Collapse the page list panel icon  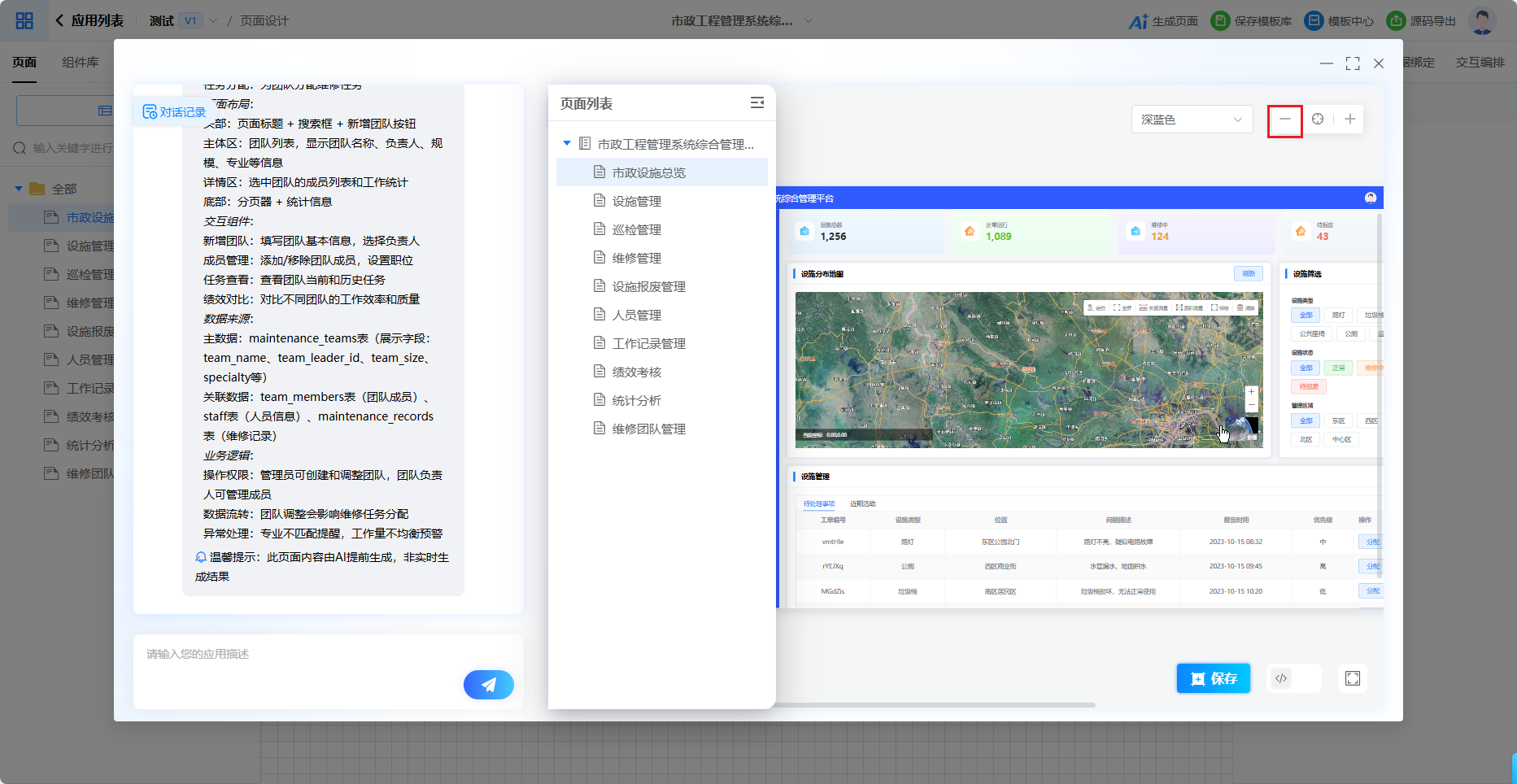point(756,103)
